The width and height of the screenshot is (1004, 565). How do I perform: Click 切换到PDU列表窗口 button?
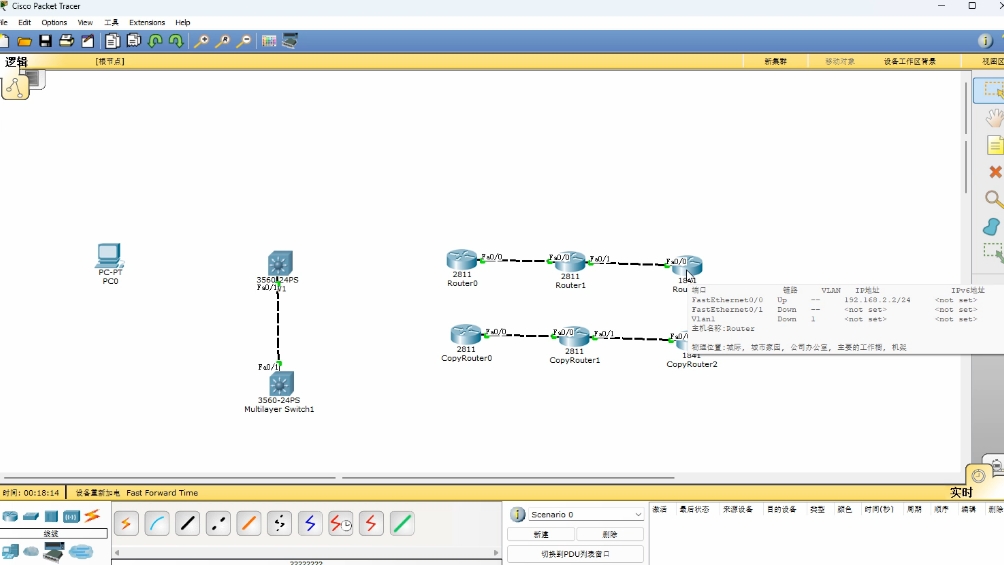575,554
